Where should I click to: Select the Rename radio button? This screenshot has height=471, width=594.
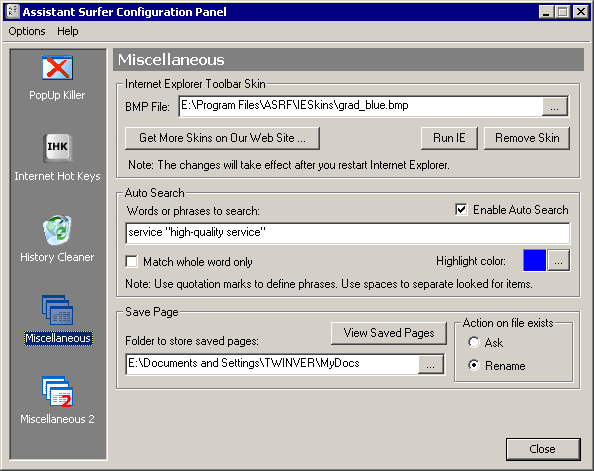click(474, 365)
